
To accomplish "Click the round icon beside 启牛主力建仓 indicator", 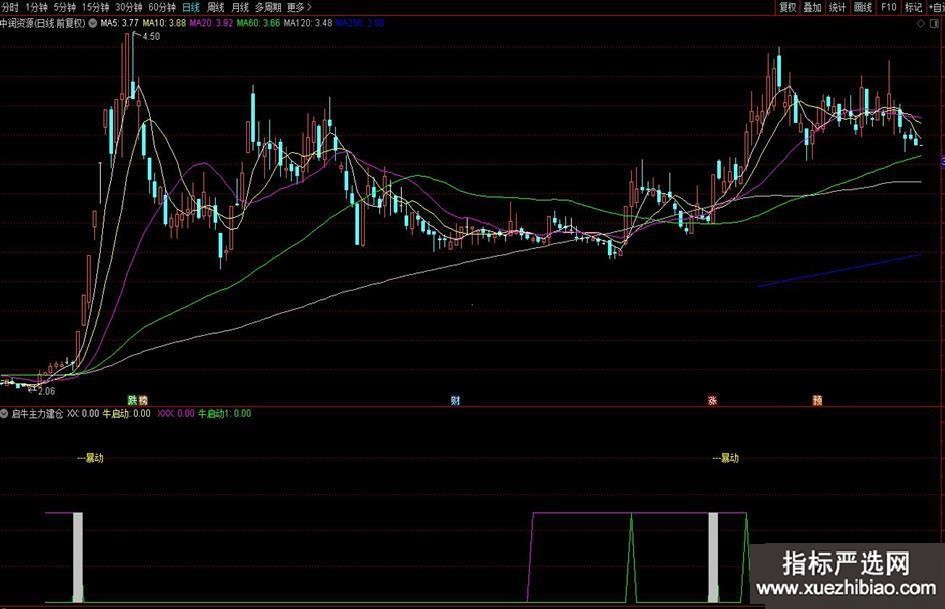I will coord(5,412).
